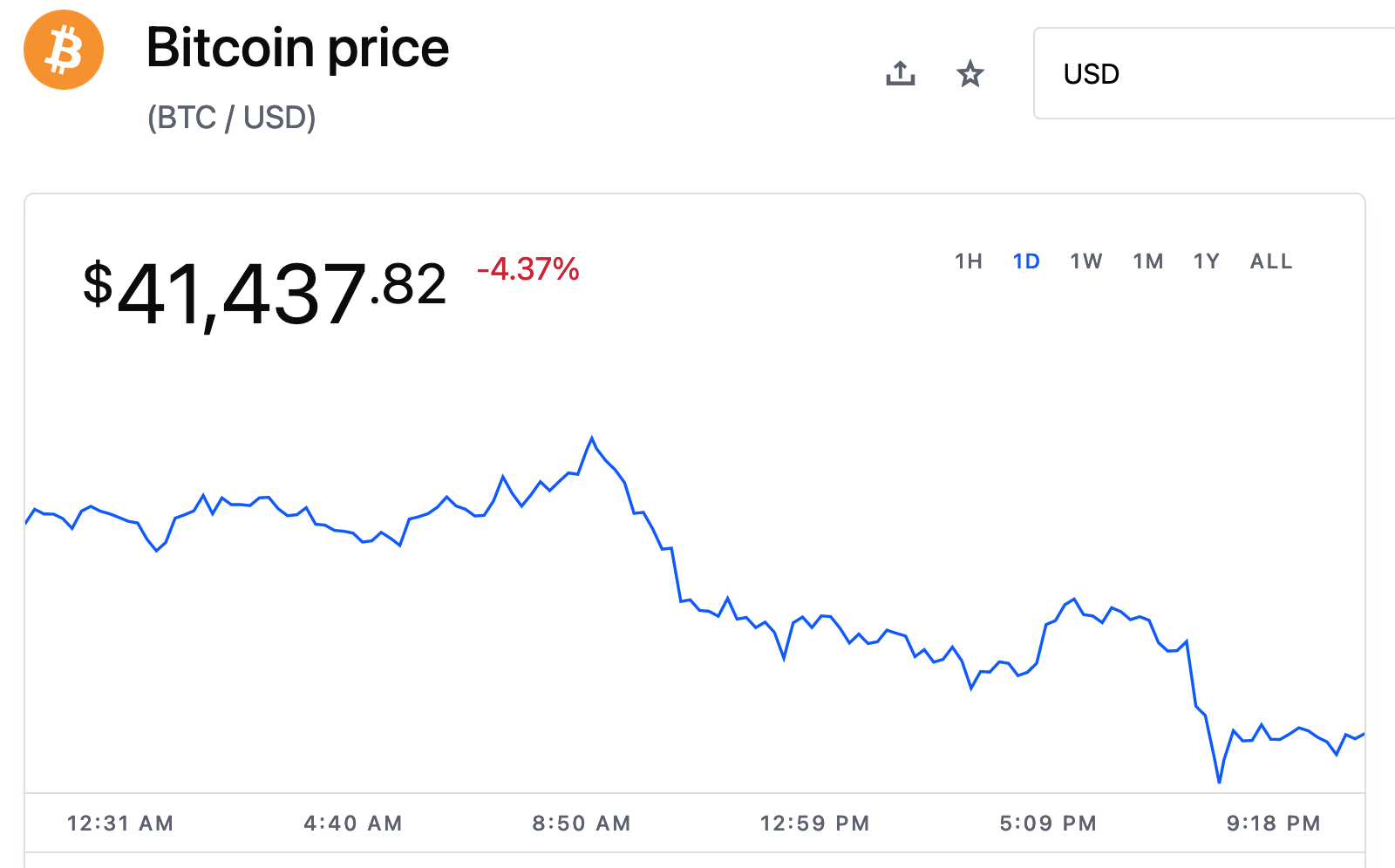Click the $41,437.82 price value
The image size is (1395, 868).
[x=264, y=293]
